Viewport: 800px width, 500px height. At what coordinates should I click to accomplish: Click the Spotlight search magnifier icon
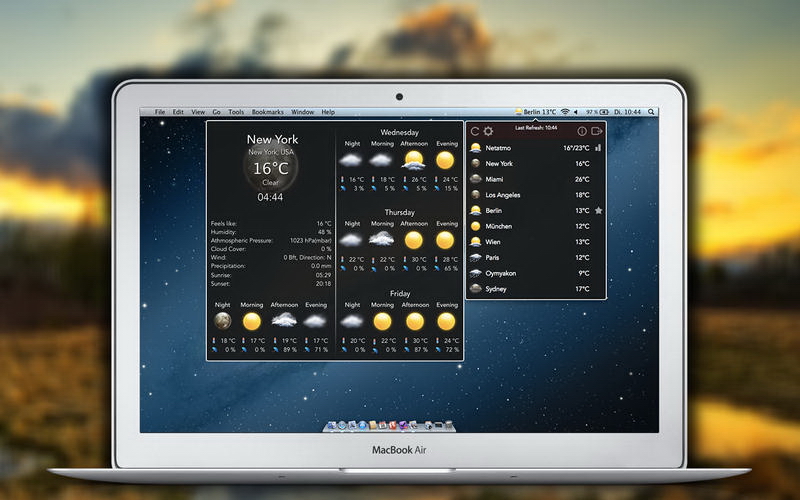click(x=652, y=112)
